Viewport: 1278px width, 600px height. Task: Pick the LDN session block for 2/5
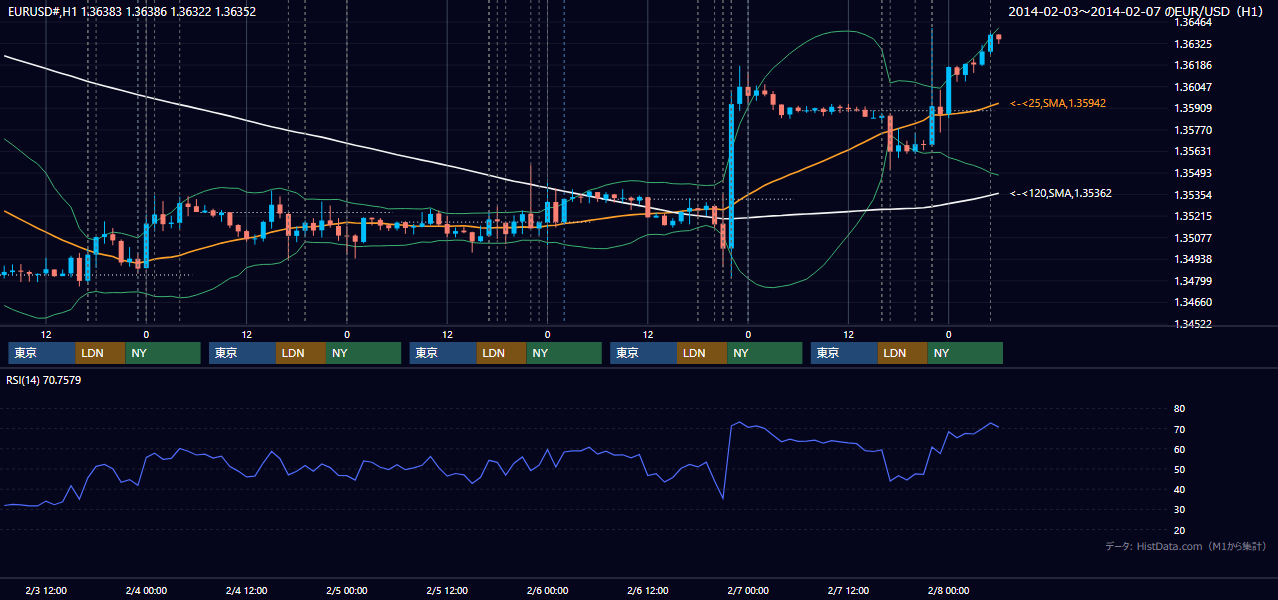click(x=502, y=353)
